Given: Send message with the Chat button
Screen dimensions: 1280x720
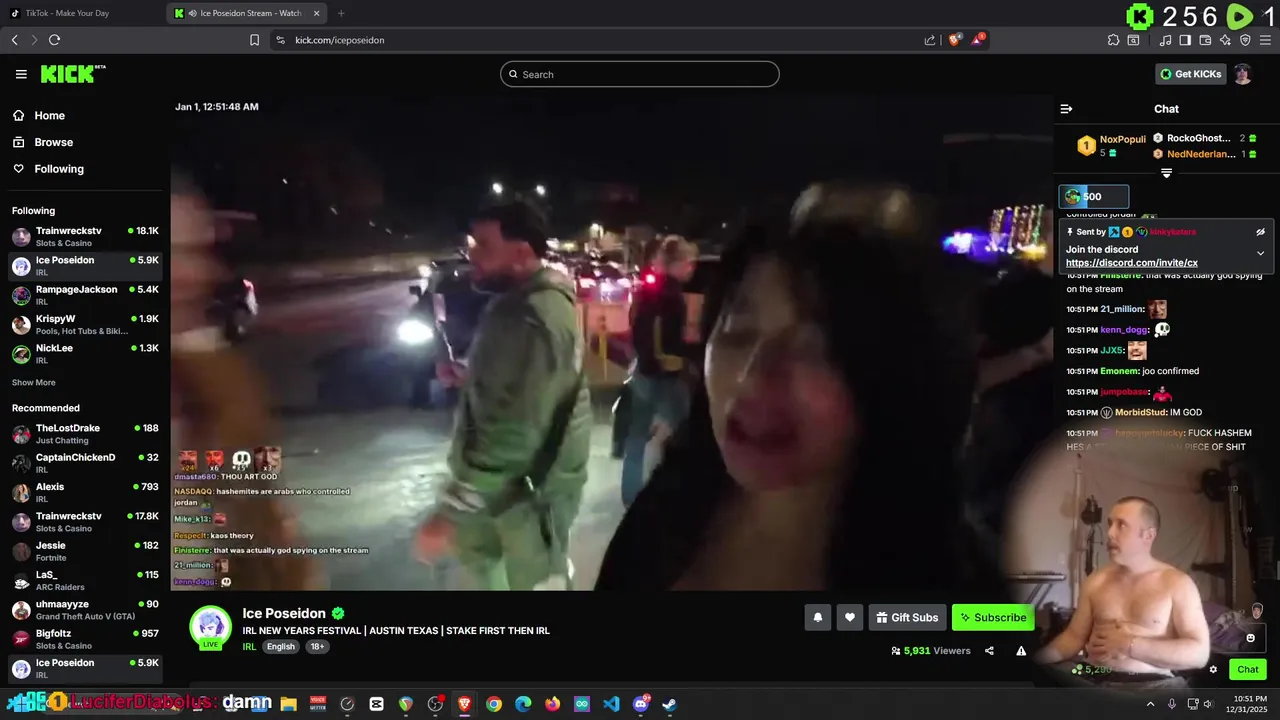Looking at the screenshot, I should (1248, 670).
